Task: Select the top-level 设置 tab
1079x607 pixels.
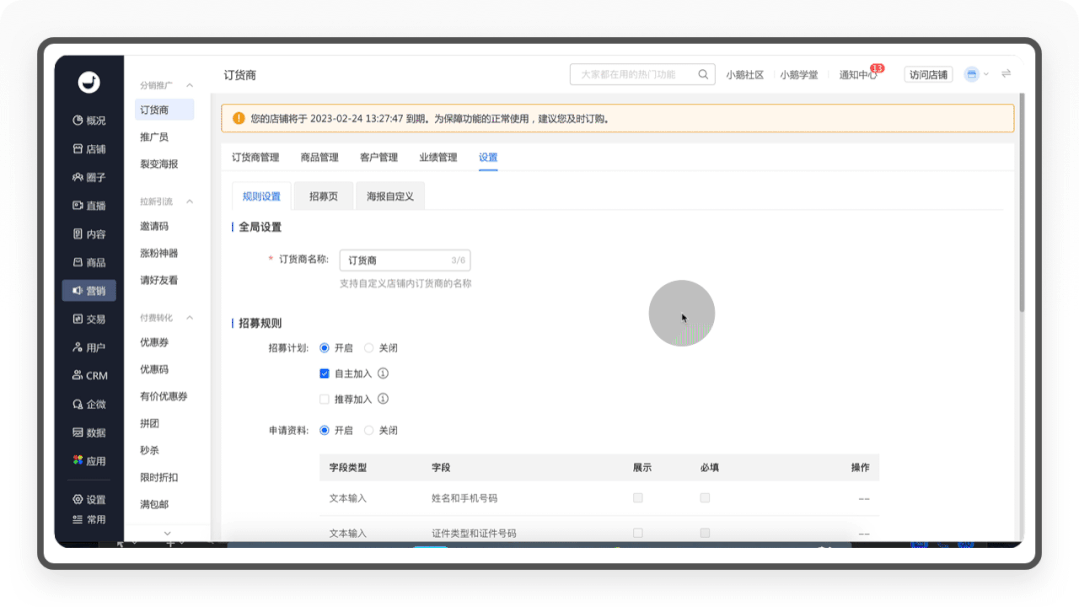Action: click(488, 157)
